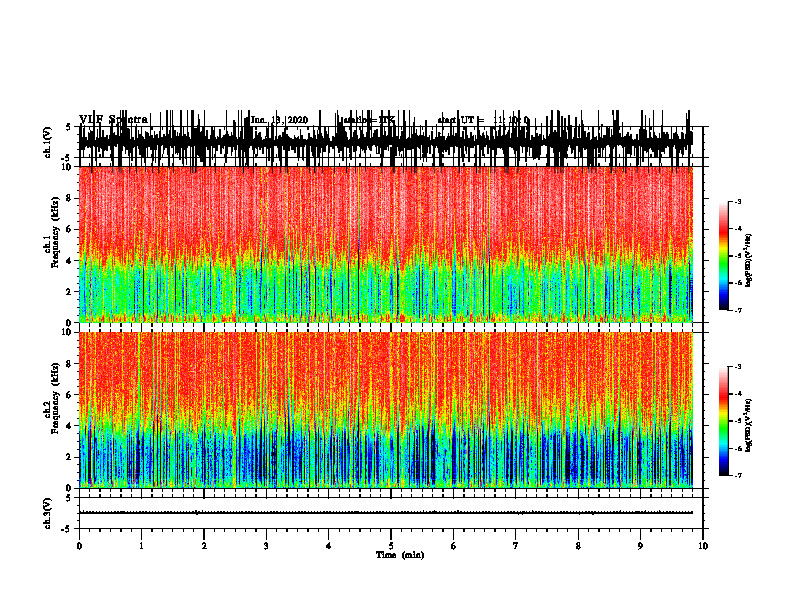This screenshot has width=792, height=612.
Task: Click the ch.2 spectrogram color scale bar
Action: point(724,421)
